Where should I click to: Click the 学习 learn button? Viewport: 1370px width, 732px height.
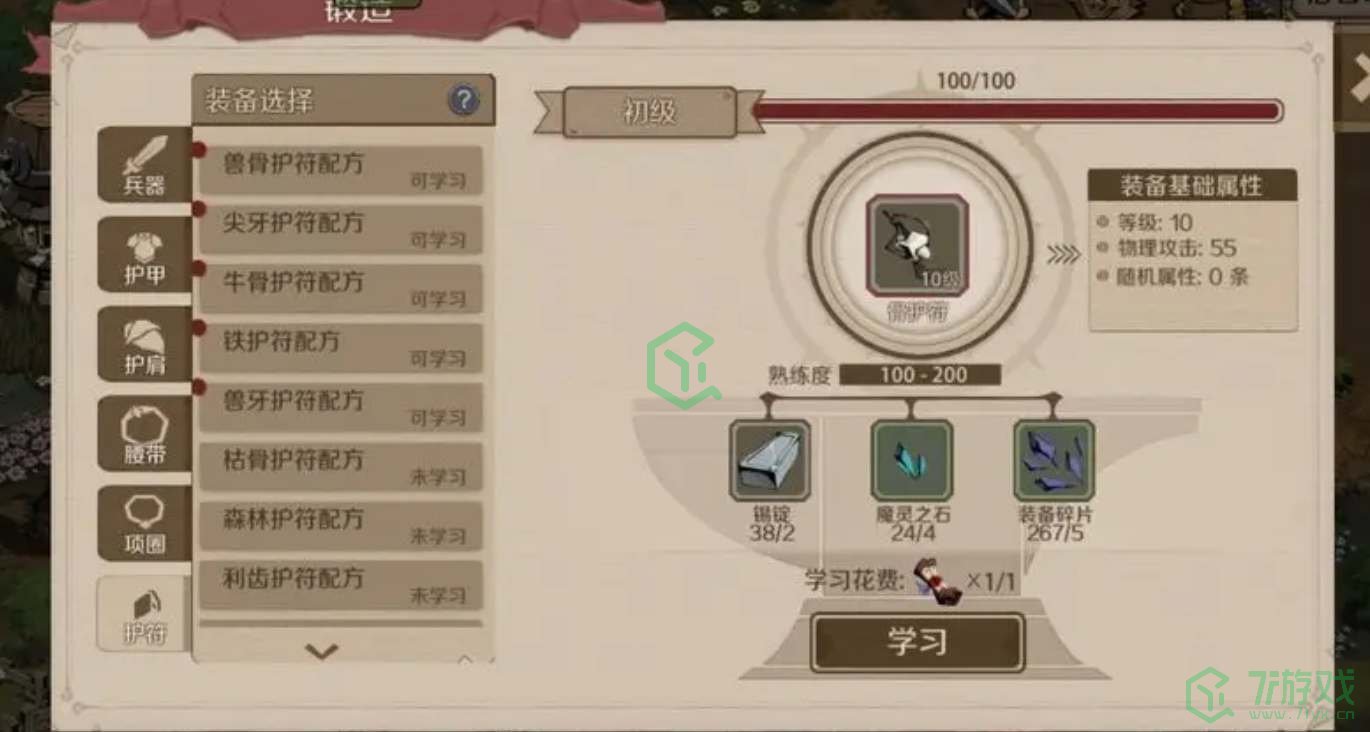pos(917,642)
